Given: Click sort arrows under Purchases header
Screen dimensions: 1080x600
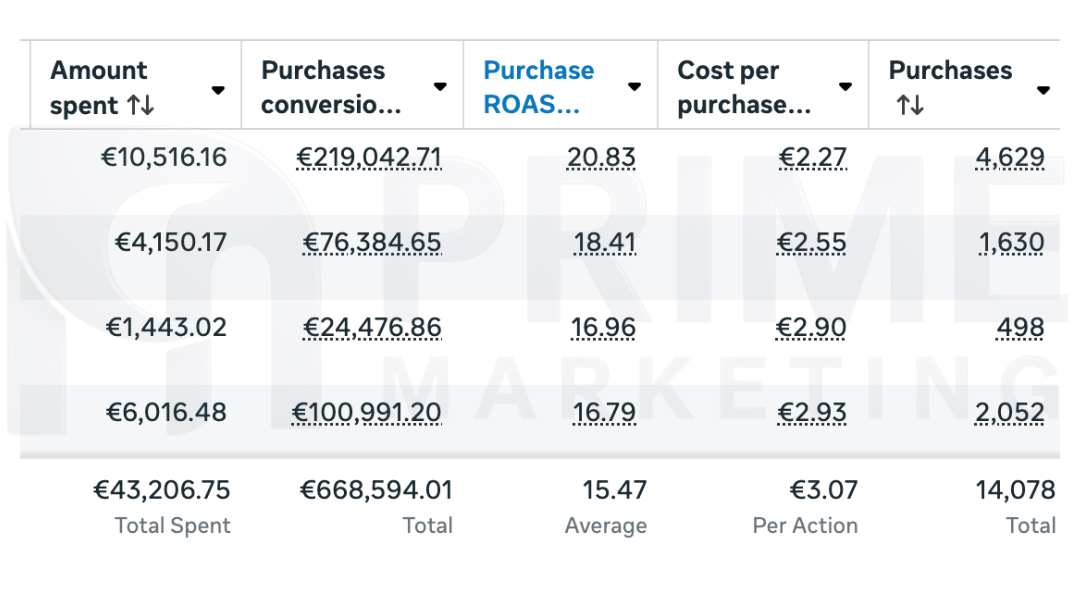Looking at the screenshot, I should 910,105.
